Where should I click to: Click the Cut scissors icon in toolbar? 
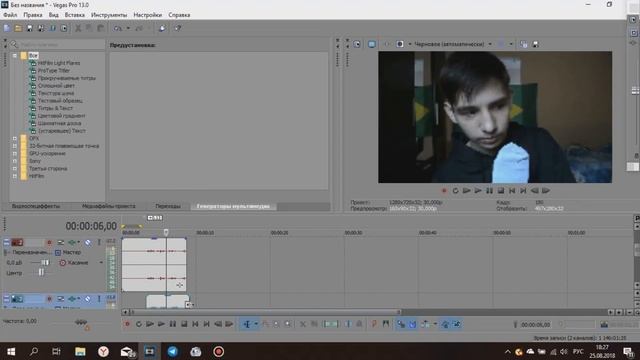(78, 28)
